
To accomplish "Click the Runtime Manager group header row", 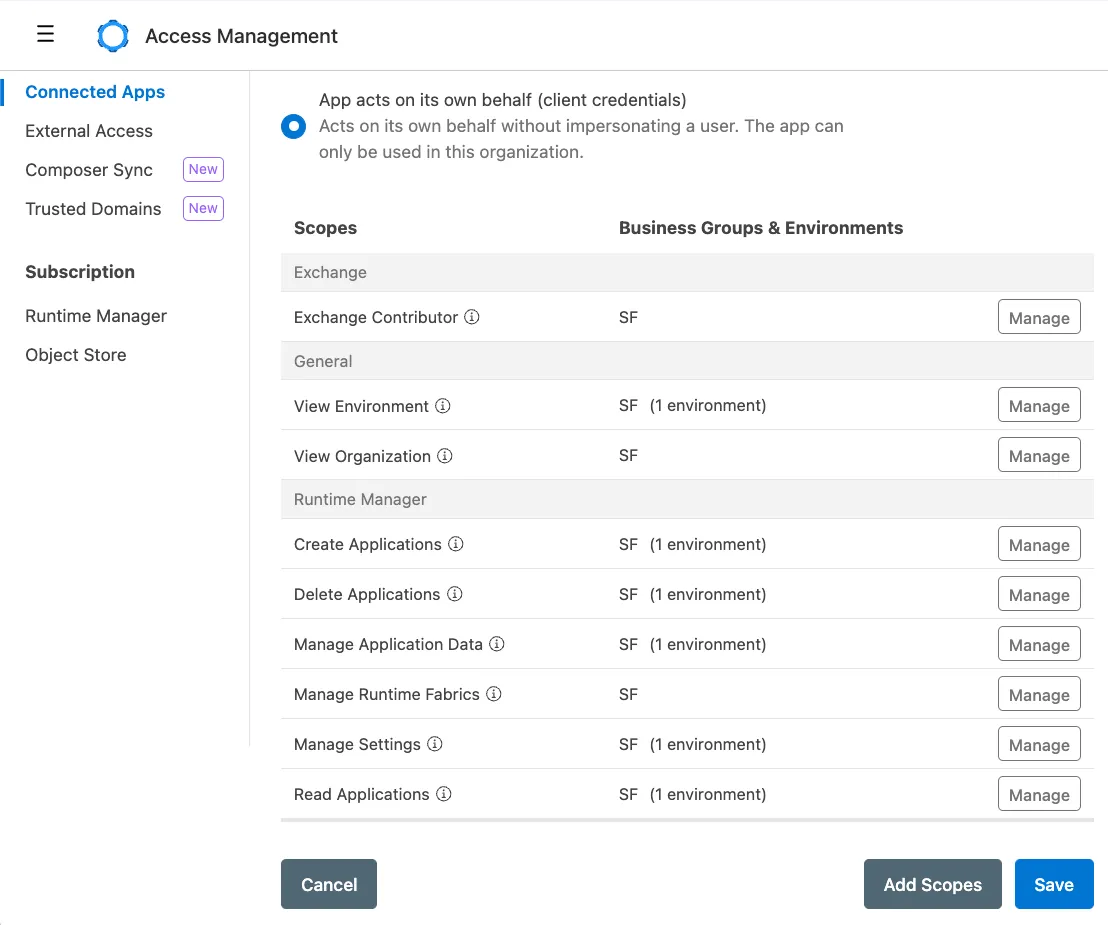I will coord(687,500).
